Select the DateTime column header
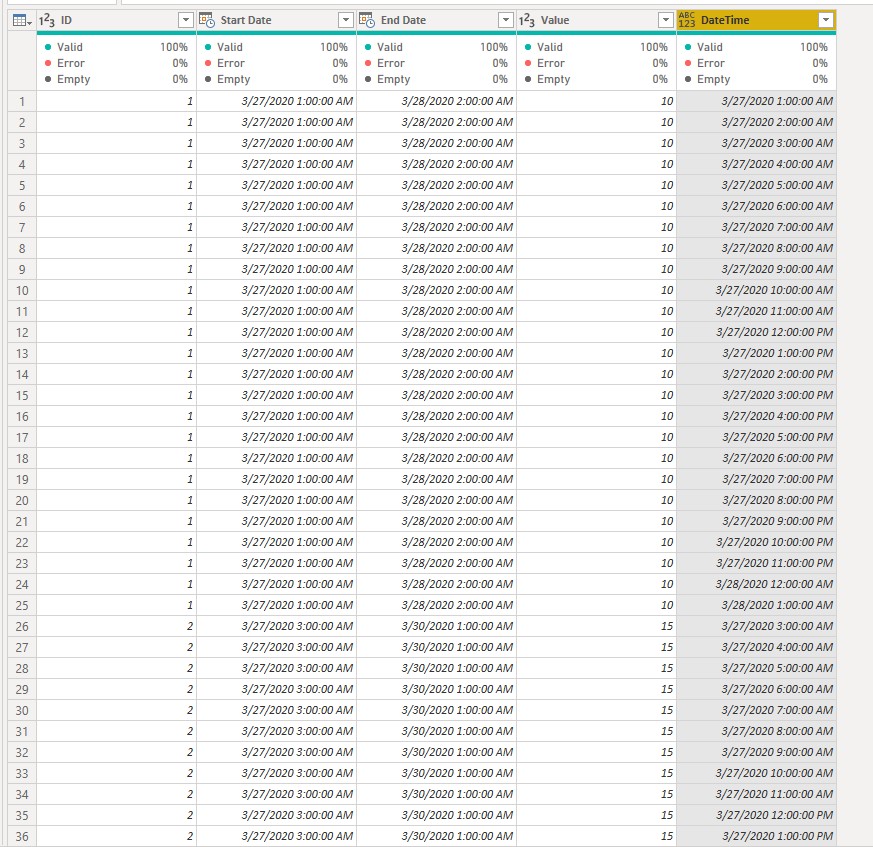873x847 pixels. [757, 21]
